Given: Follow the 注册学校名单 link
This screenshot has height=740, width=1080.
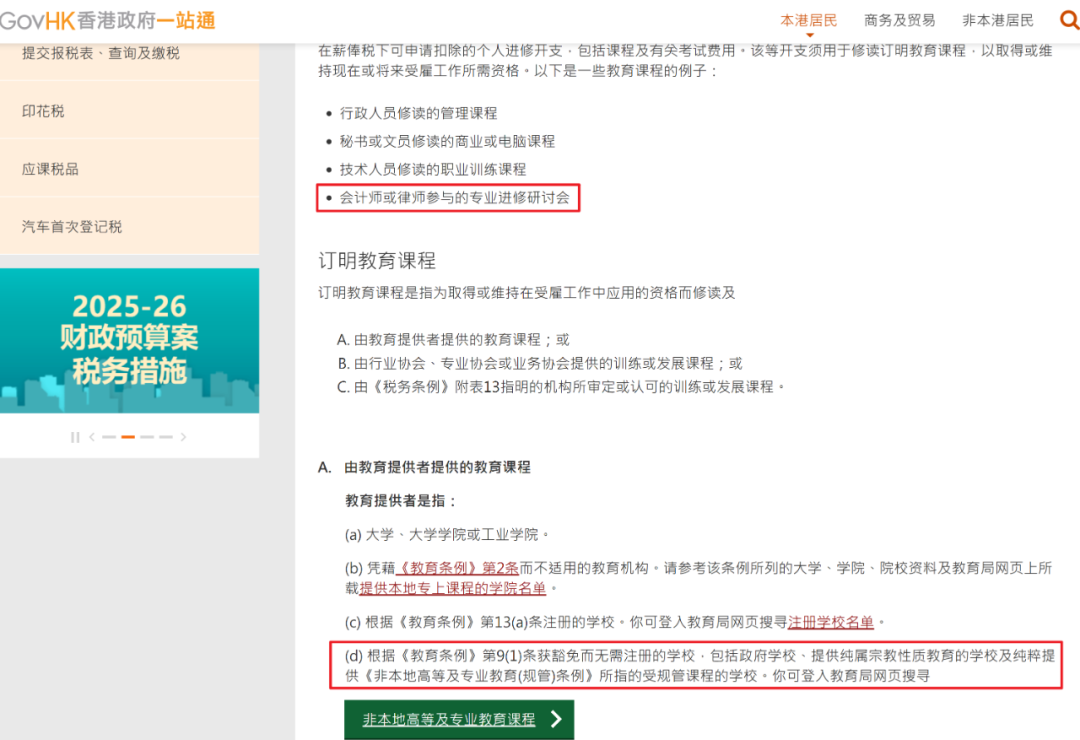Looking at the screenshot, I should (830, 622).
